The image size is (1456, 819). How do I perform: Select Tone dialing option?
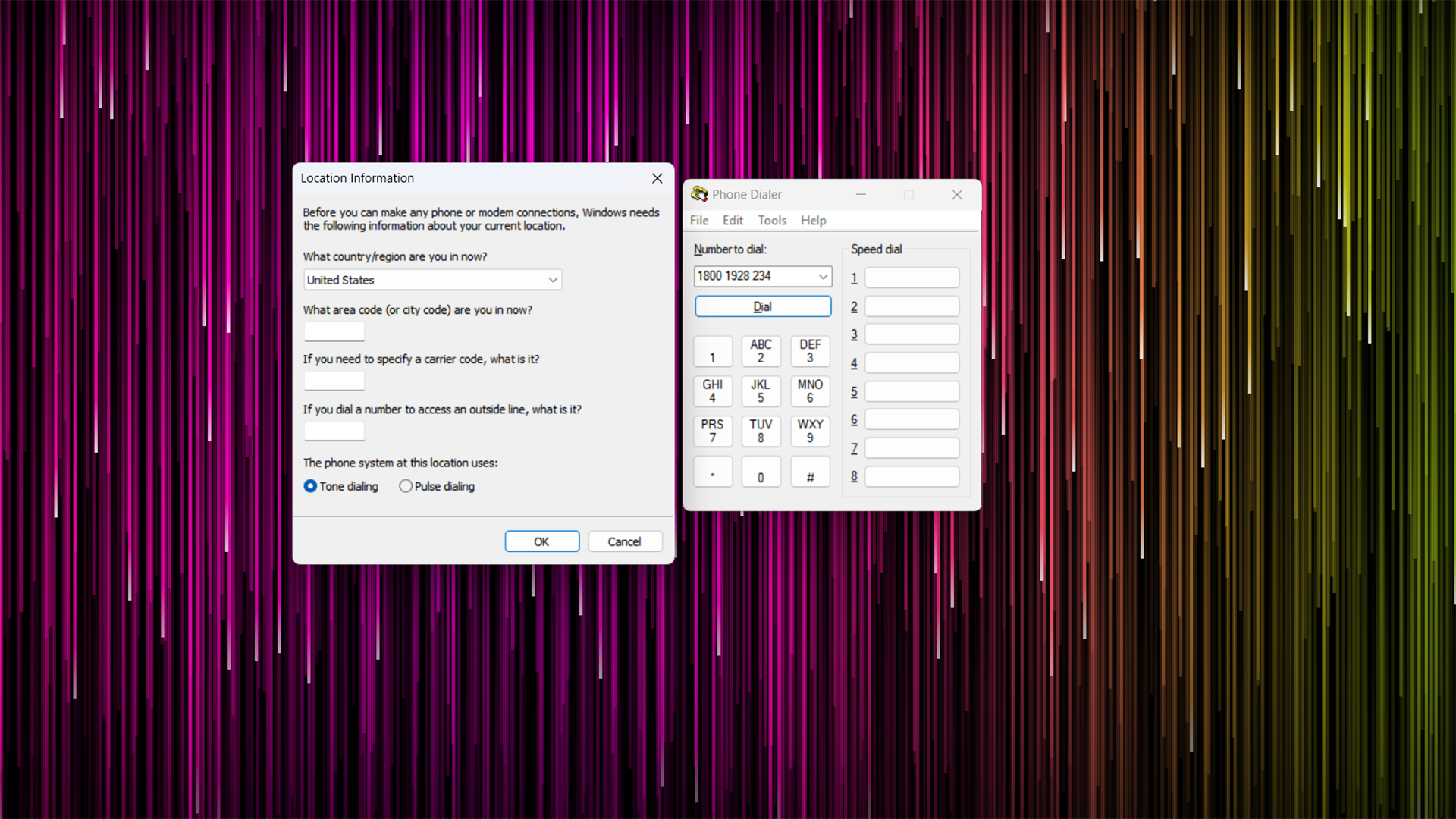click(340, 486)
